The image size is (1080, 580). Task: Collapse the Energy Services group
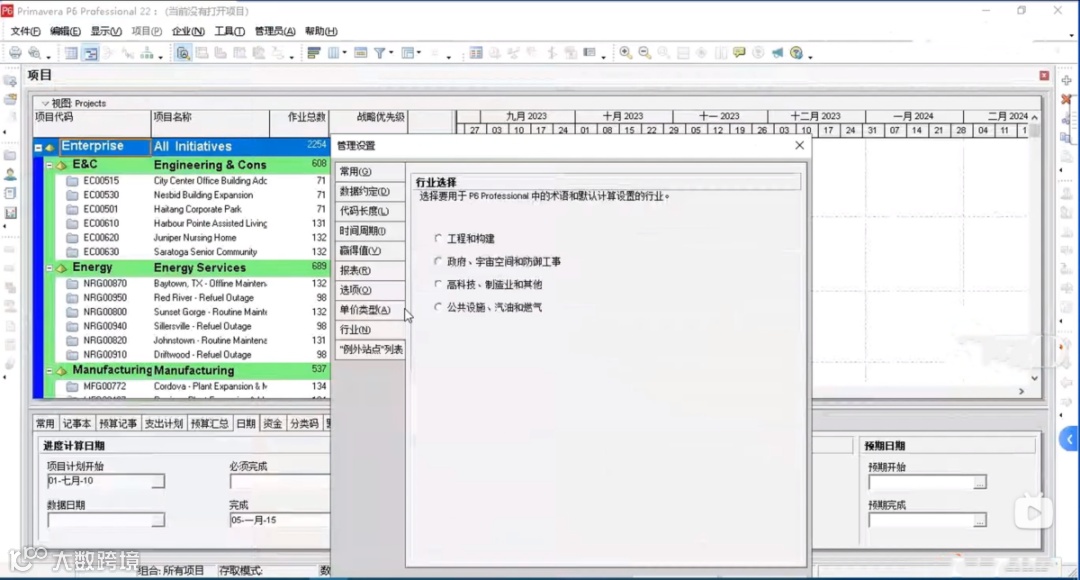click(x=49, y=268)
